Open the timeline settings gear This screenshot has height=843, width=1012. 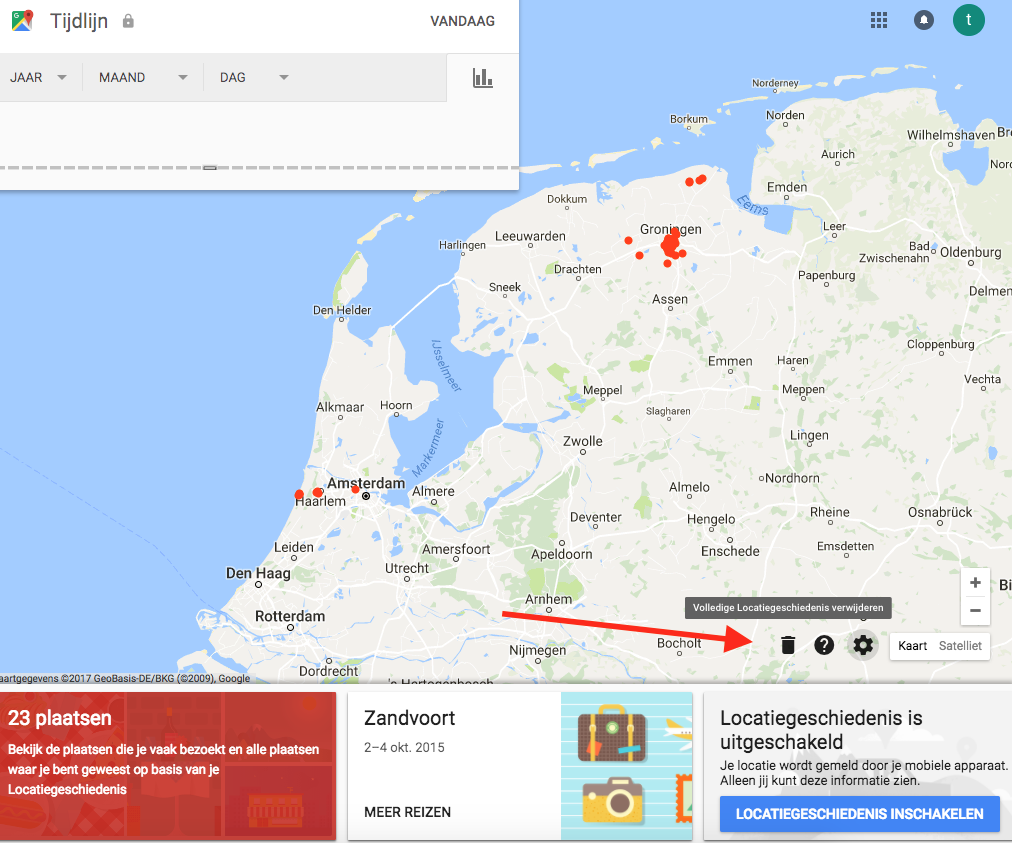tap(862, 645)
